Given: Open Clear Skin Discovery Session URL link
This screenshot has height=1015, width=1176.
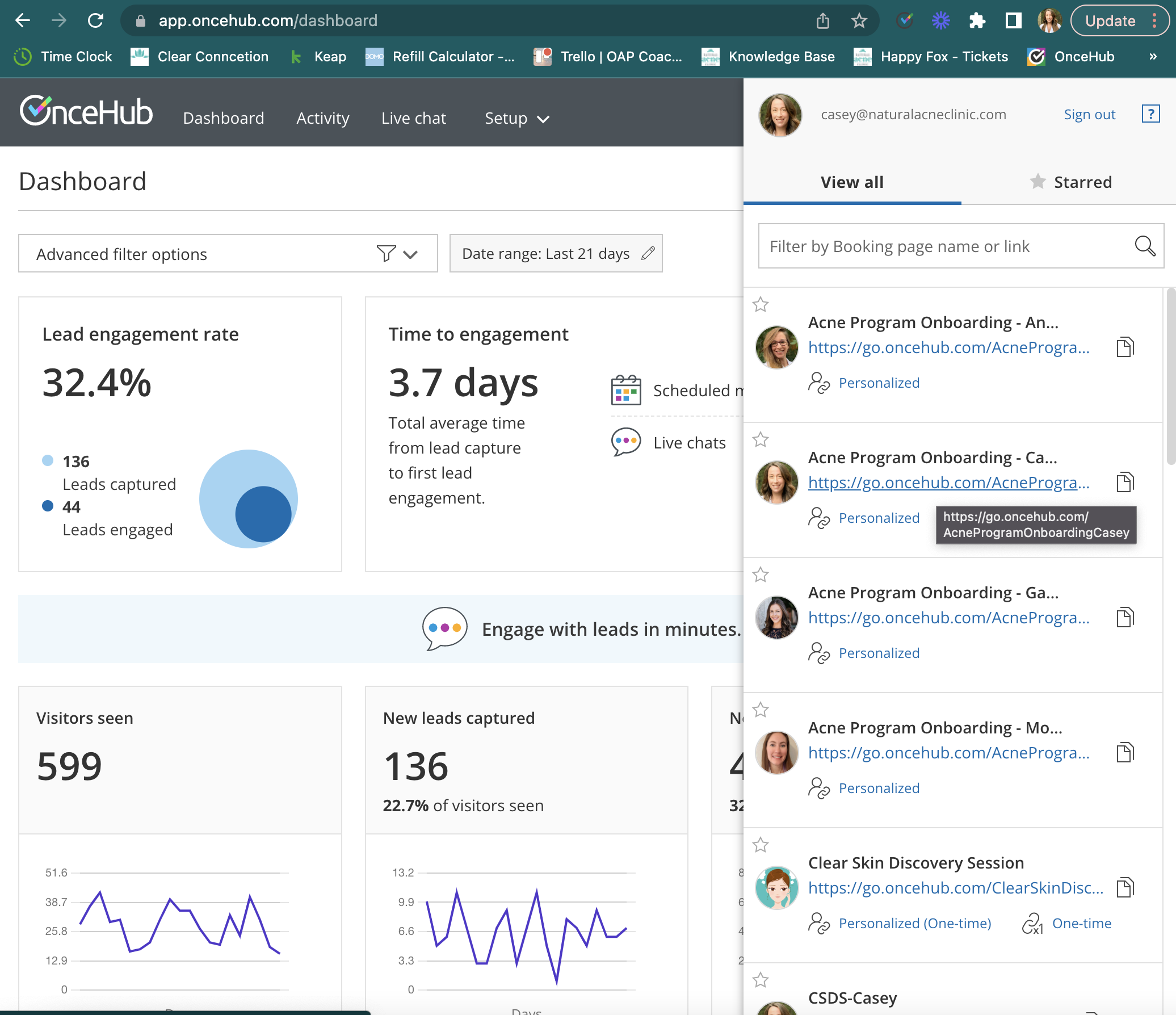Looking at the screenshot, I should click(x=956, y=888).
